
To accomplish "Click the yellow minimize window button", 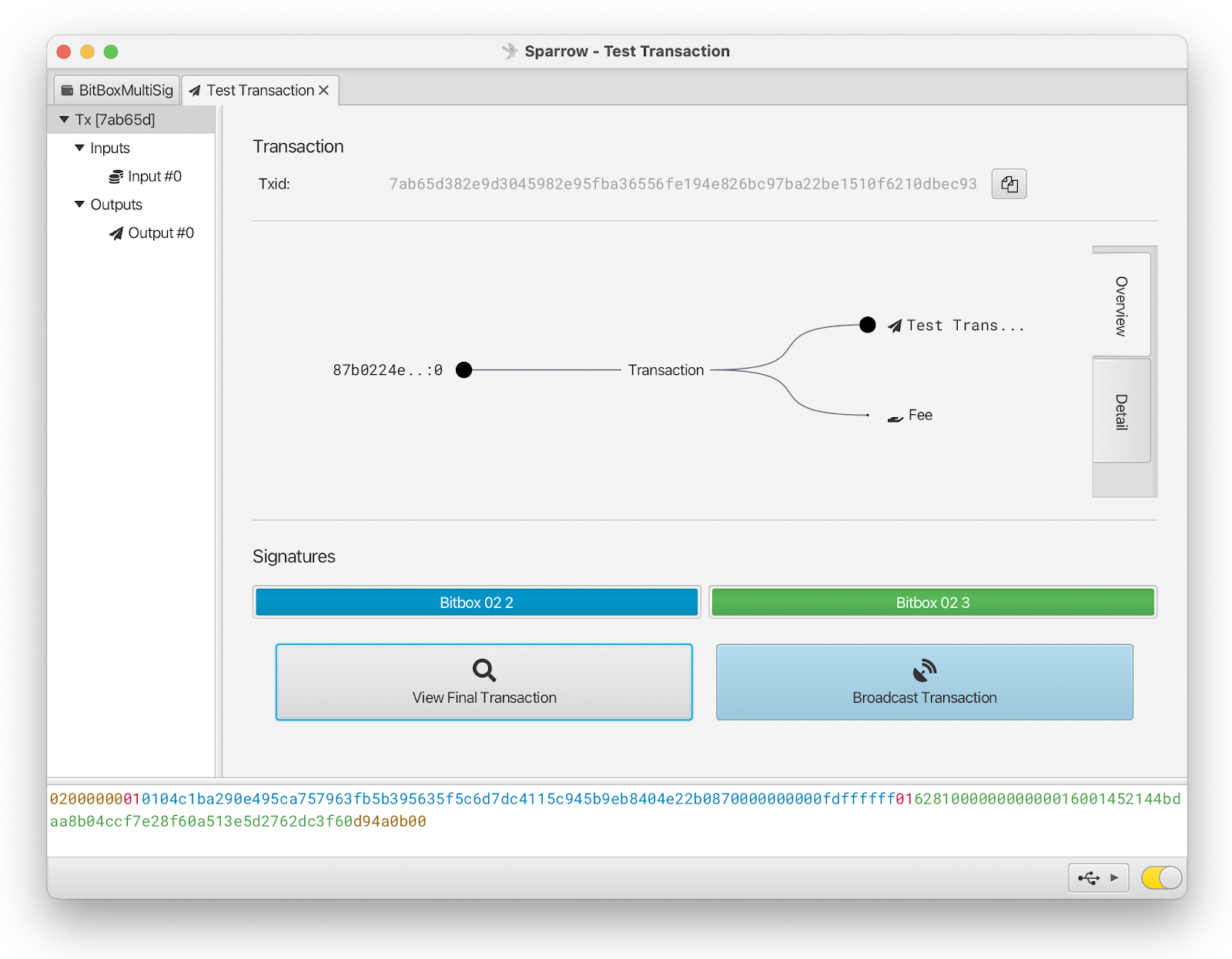I will point(87,52).
